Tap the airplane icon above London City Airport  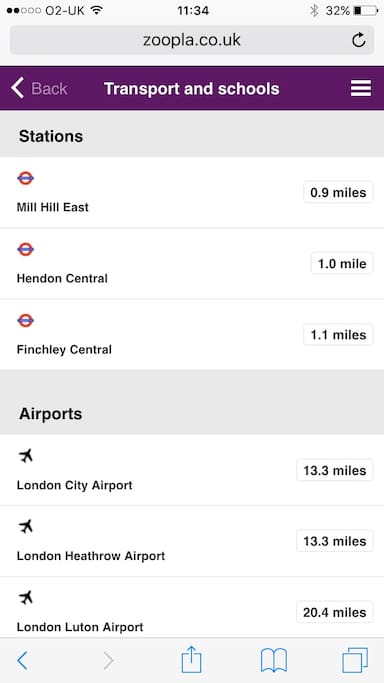coord(26,456)
